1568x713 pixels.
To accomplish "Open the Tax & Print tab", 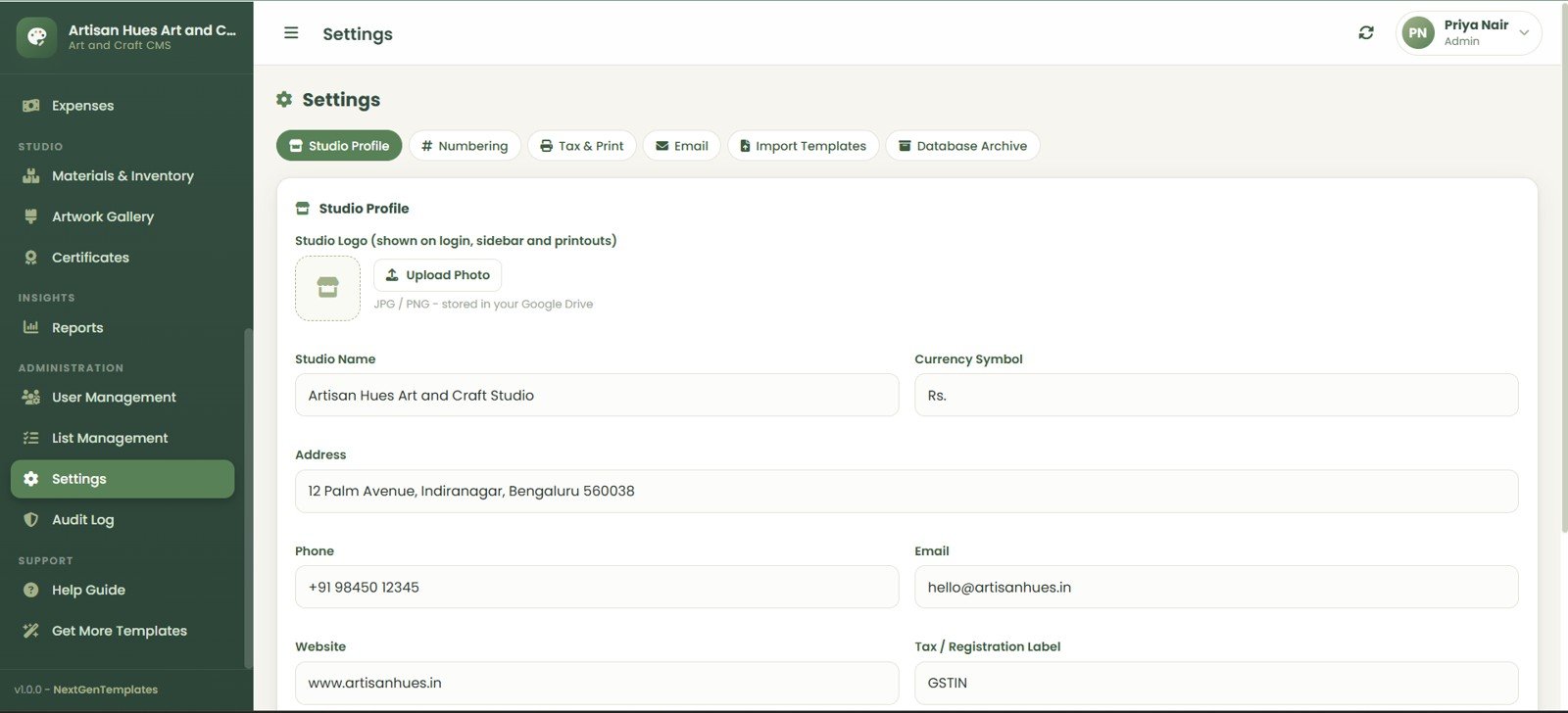I will [x=582, y=146].
